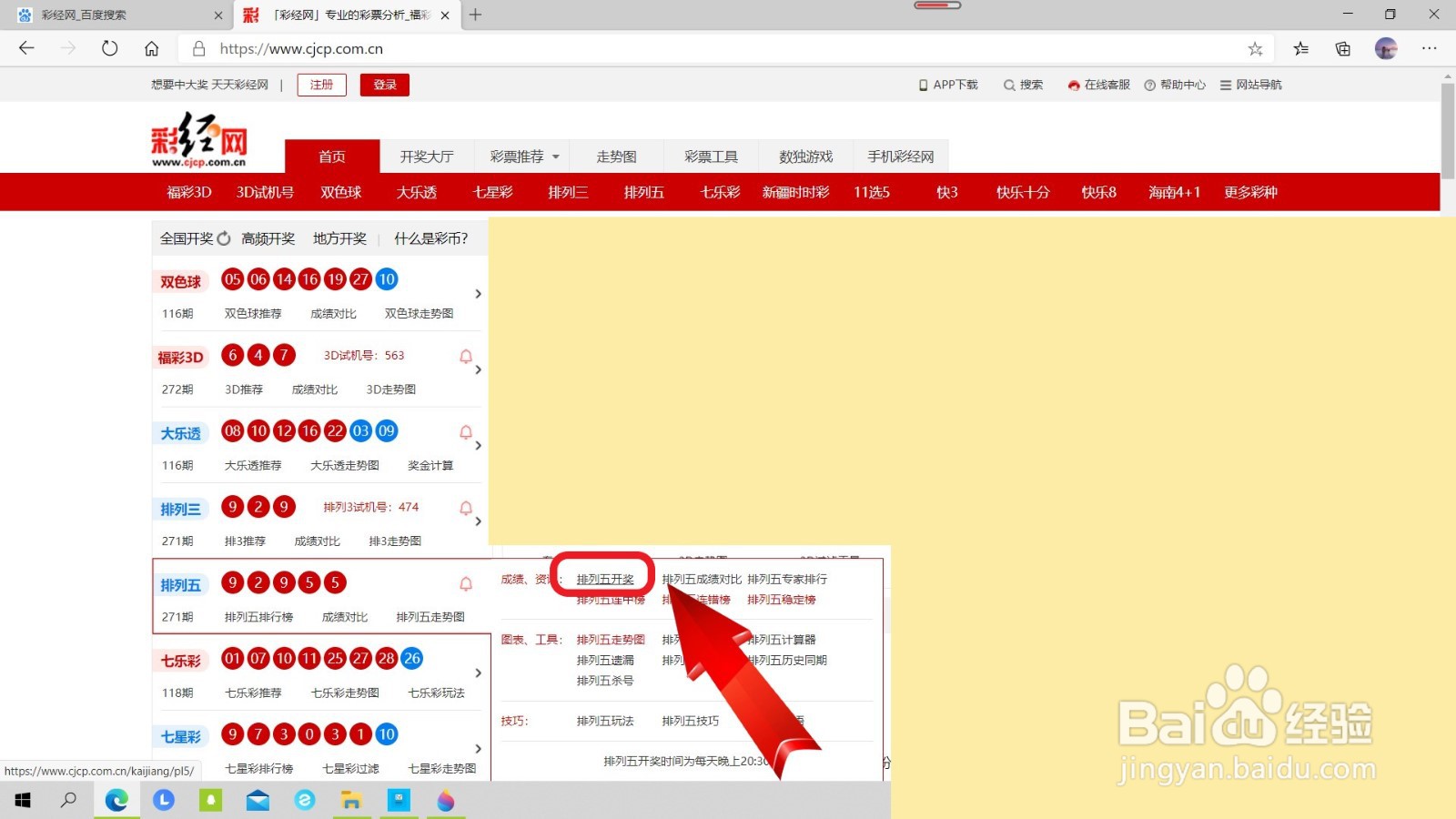Open Microsoft Edge from taskbar
The width and height of the screenshot is (1456, 819).
[x=116, y=800]
